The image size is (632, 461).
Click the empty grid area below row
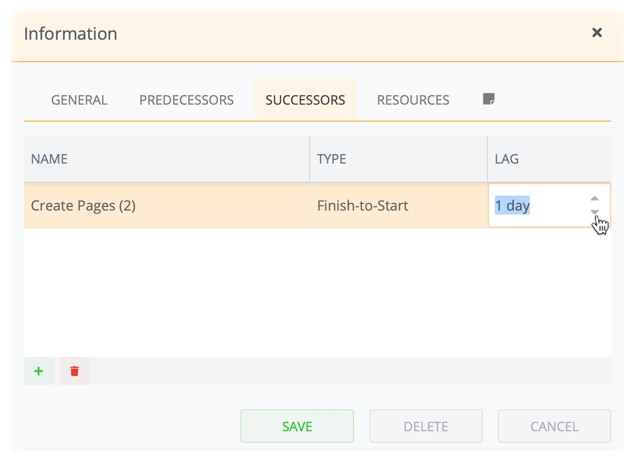point(317,292)
